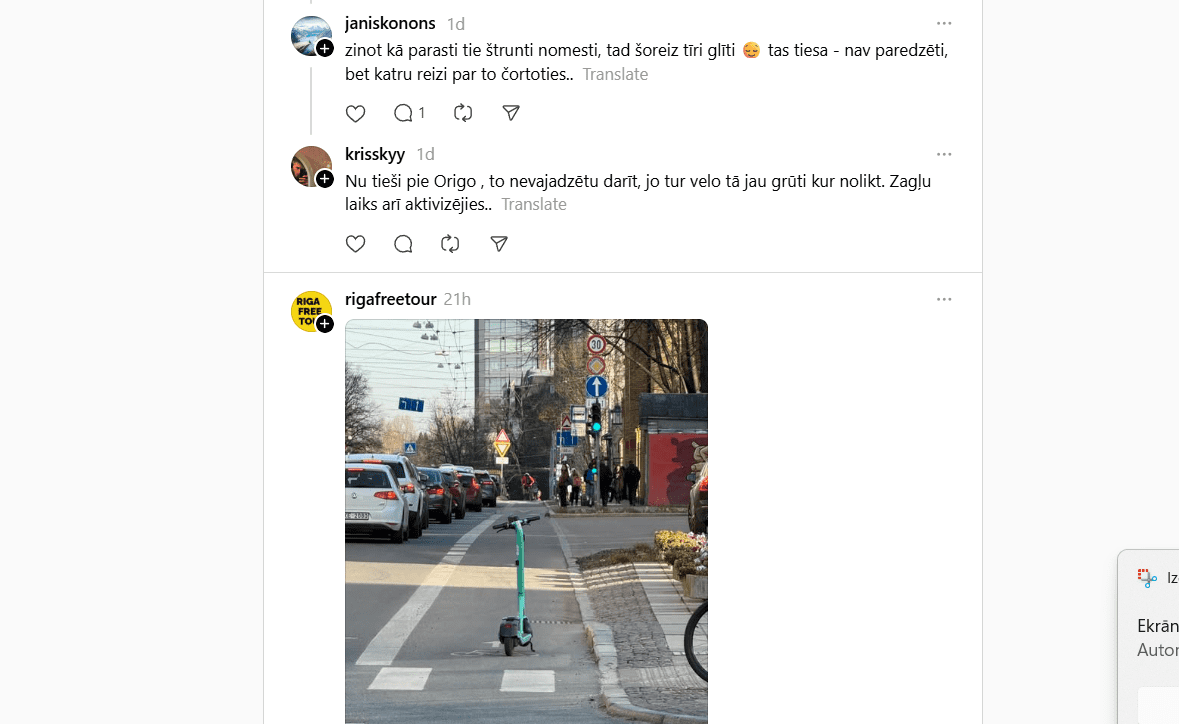Open the scooter photo in rigafreetour's post
The height and width of the screenshot is (724, 1179).
526,522
